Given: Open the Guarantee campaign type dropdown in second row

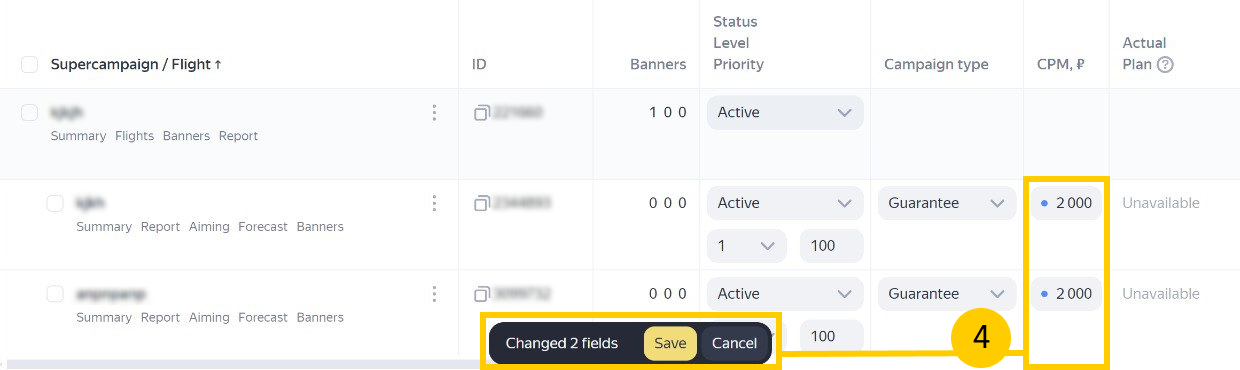Looking at the screenshot, I should [947, 203].
